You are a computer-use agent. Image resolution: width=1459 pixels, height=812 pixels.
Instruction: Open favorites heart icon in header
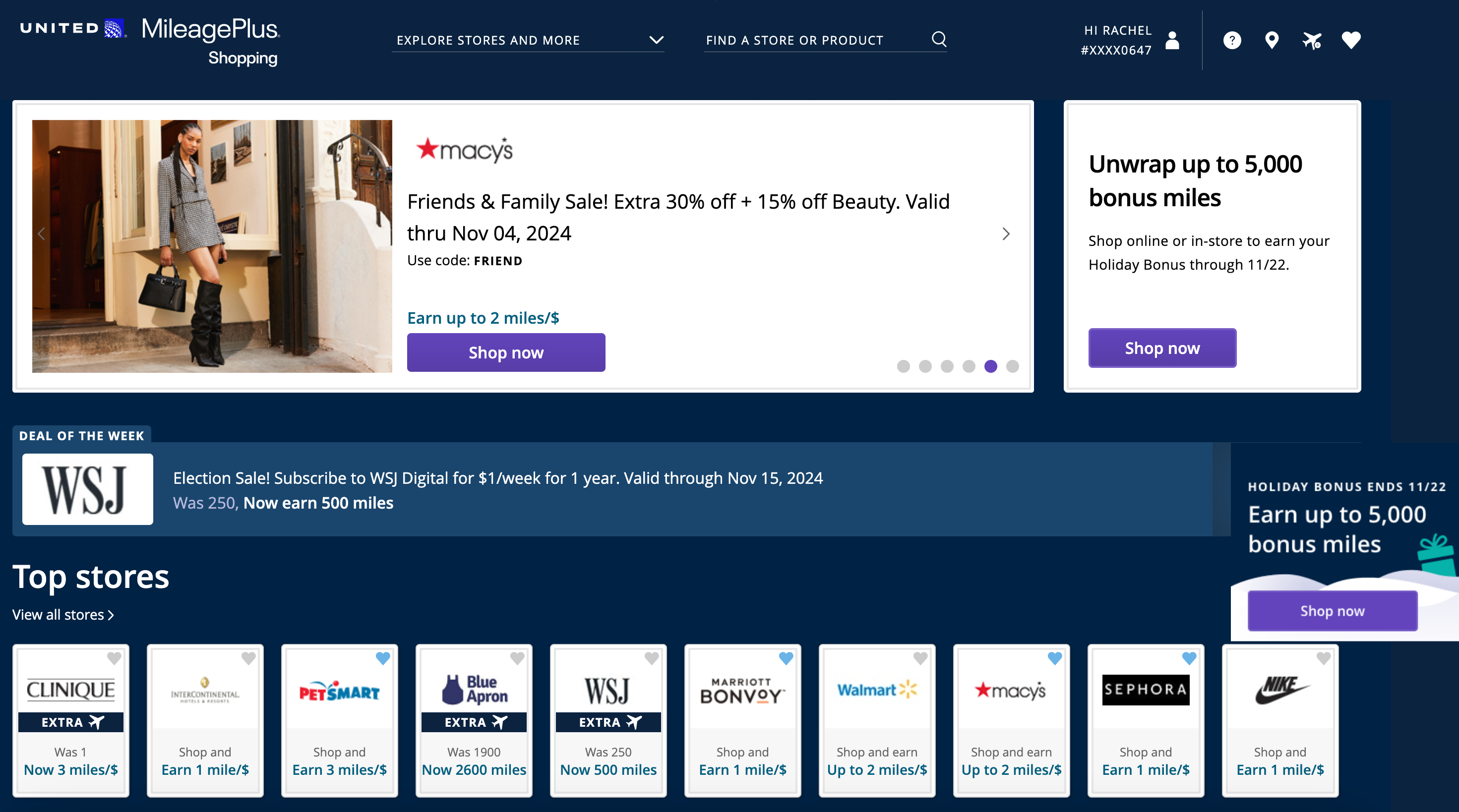pyautogui.click(x=1351, y=40)
